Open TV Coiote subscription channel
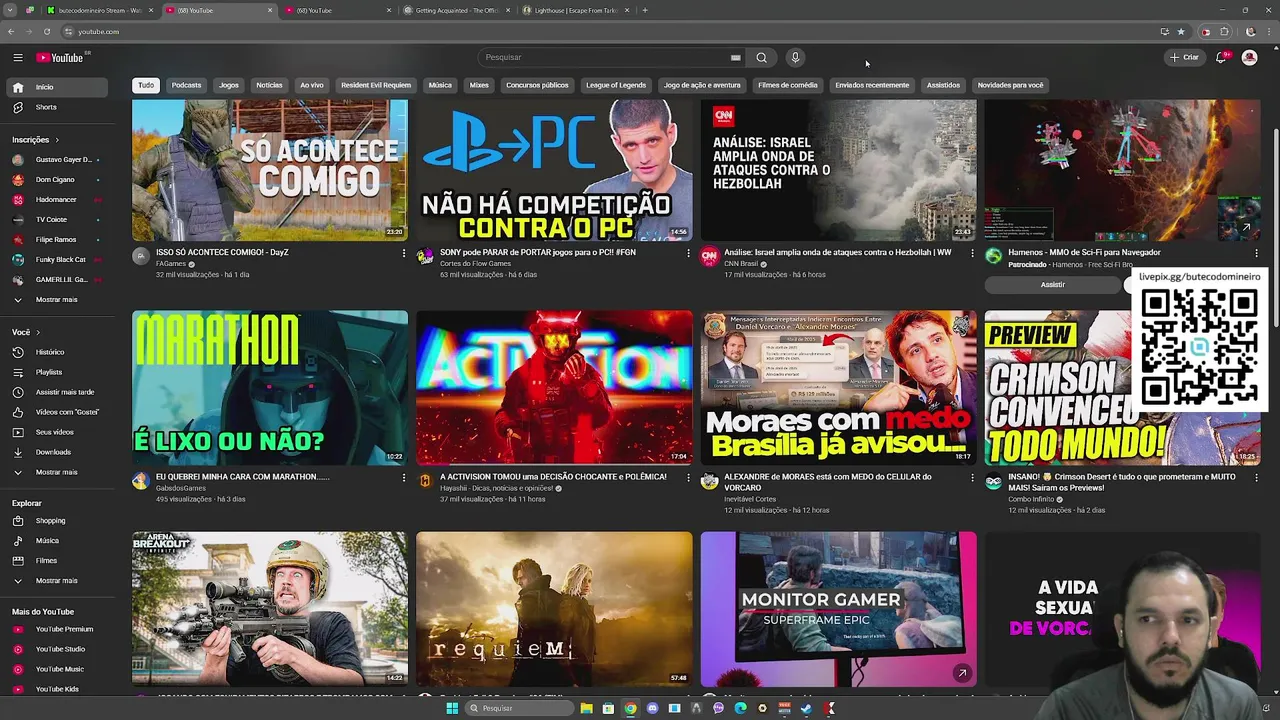Image resolution: width=1280 pixels, height=720 pixels. (x=59, y=220)
